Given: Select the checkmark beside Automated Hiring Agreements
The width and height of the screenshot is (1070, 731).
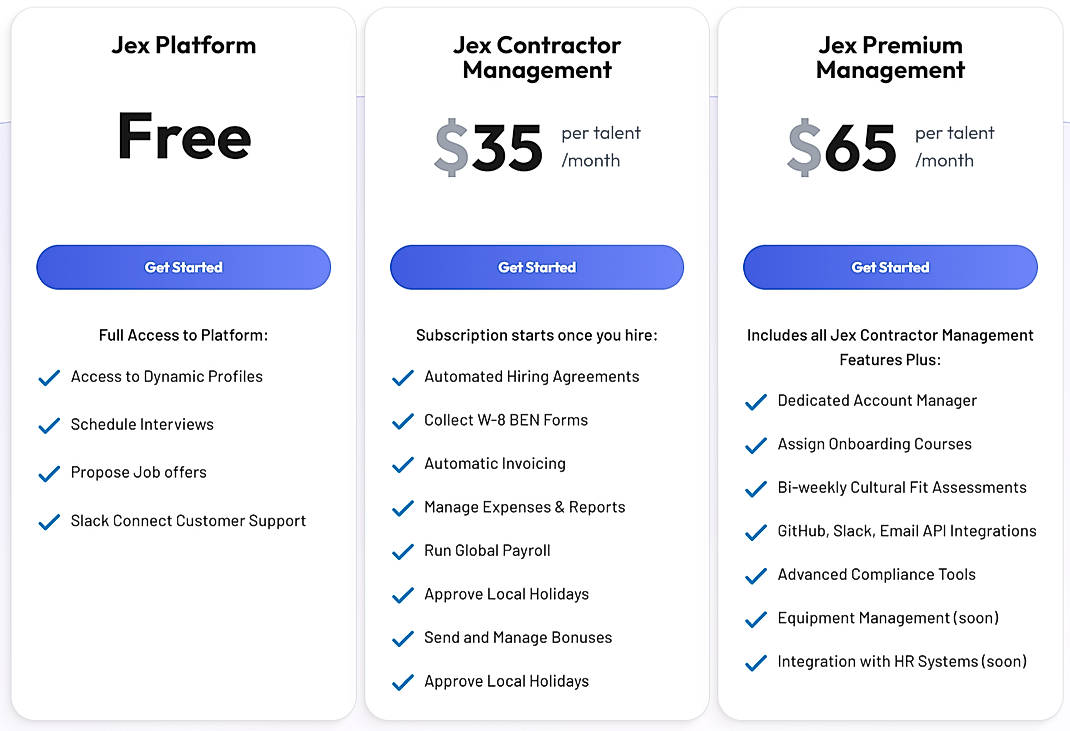Looking at the screenshot, I should (403, 378).
